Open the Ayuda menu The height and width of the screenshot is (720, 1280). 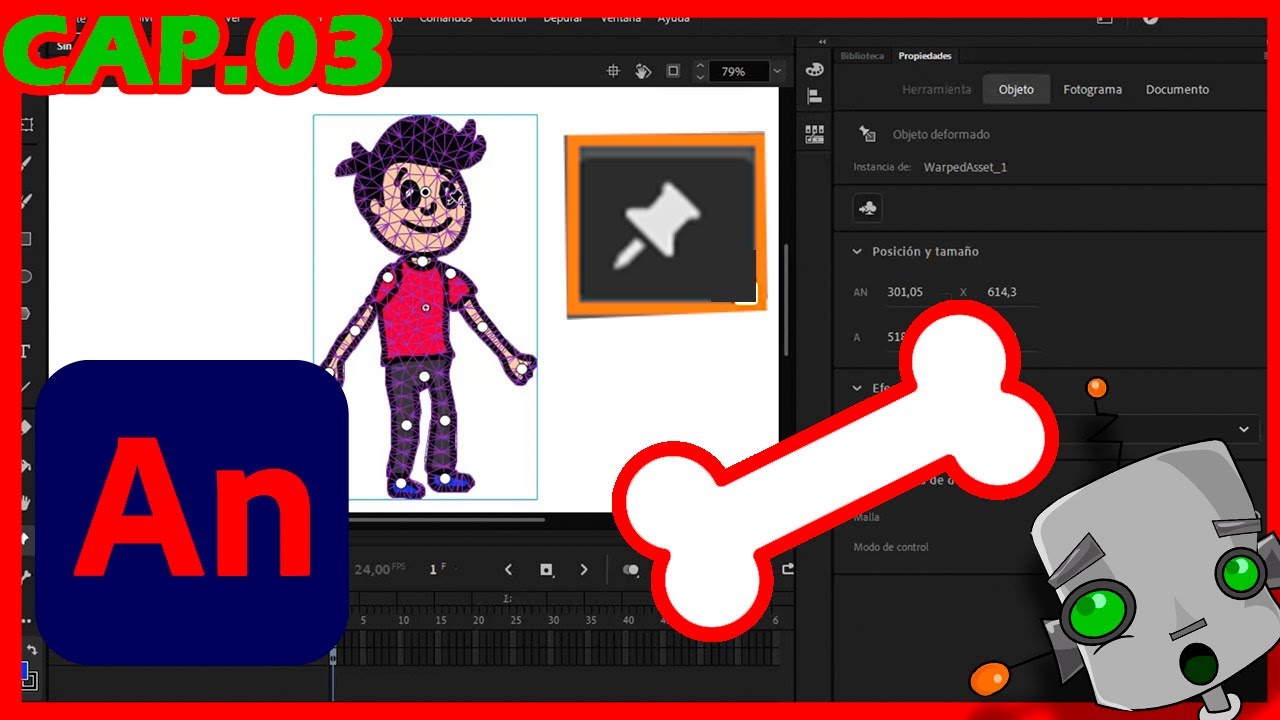tap(673, 18)
